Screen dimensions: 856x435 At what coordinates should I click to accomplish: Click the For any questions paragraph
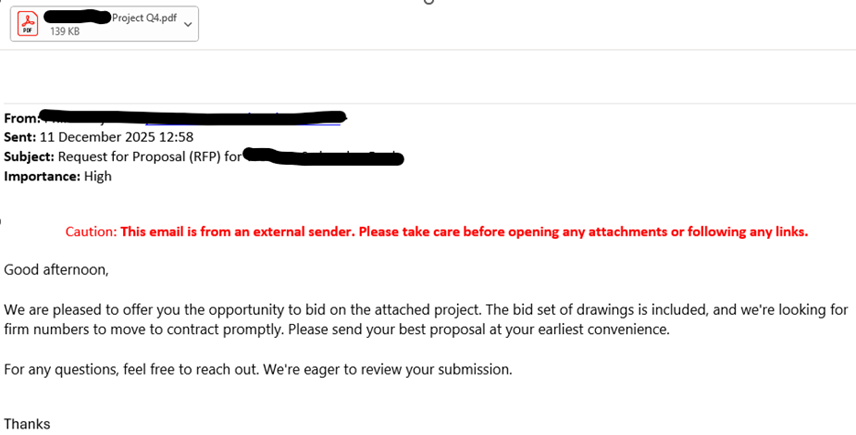point(258,369)
